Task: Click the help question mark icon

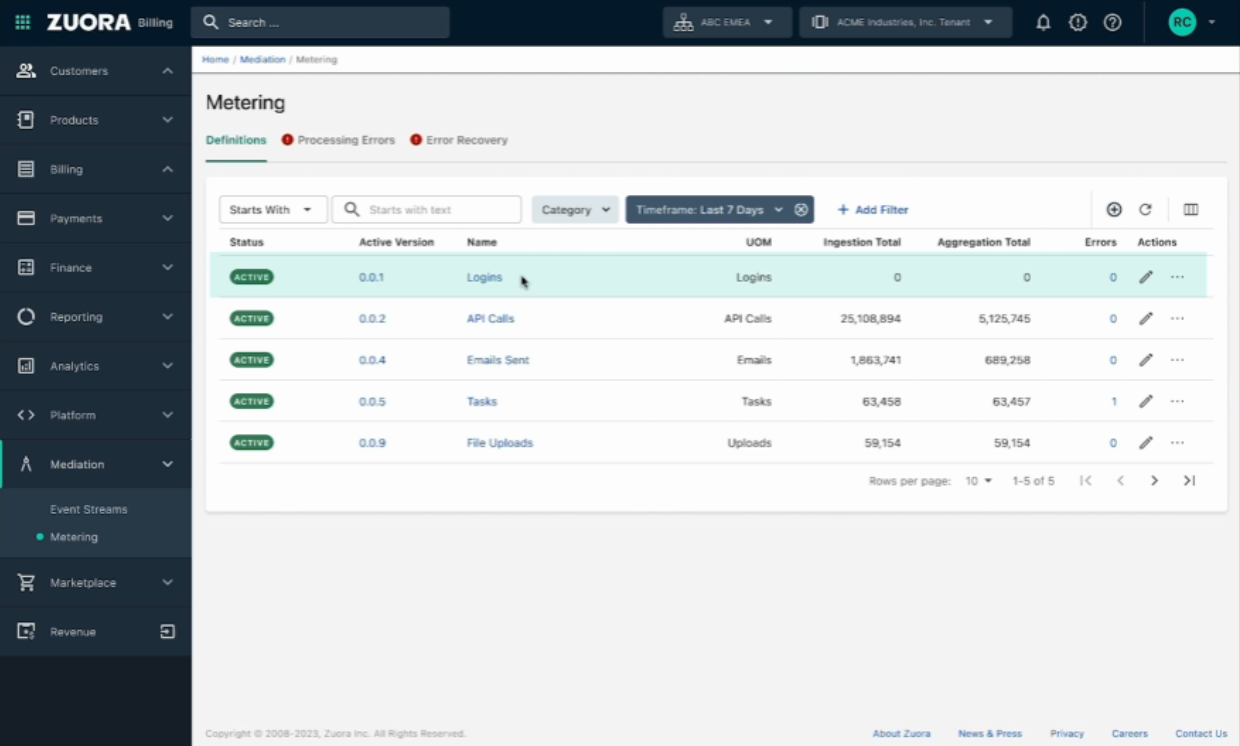Action: 1112,22
